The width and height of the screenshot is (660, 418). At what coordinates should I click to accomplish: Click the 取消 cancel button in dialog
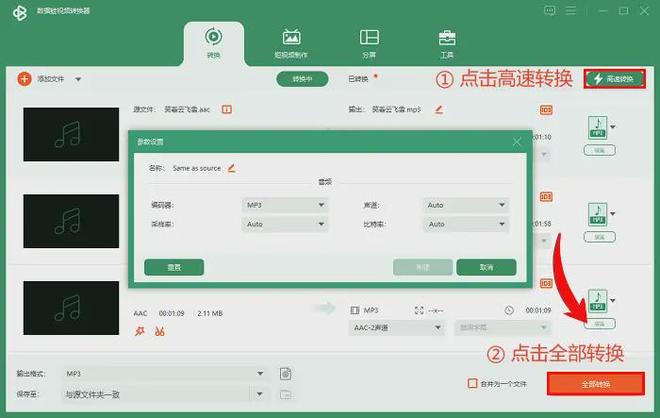coord(486,267)
